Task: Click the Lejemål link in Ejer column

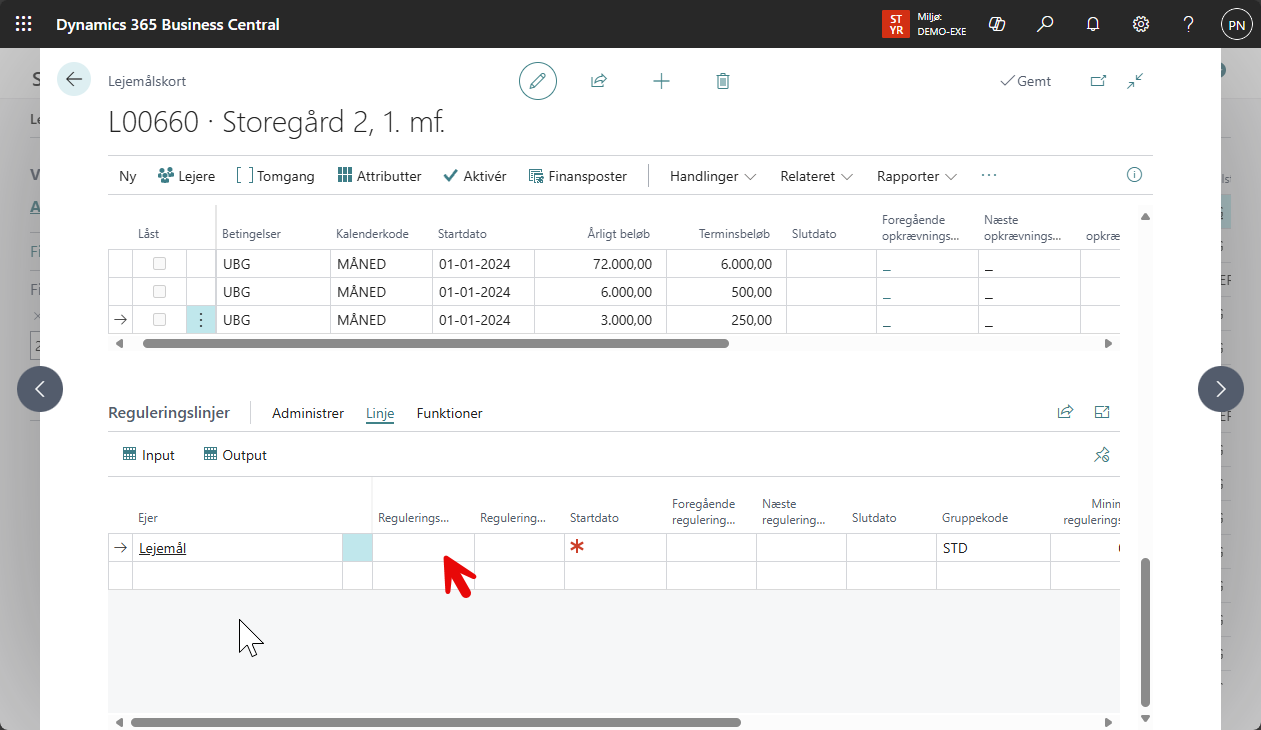Action: (162, 548)
